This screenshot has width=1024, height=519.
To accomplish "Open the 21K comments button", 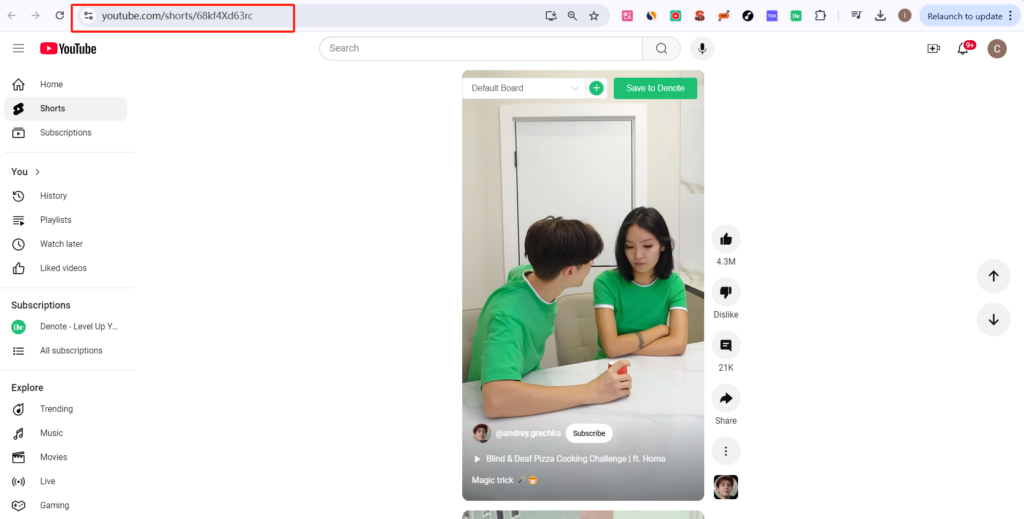I will (x=726, y=345).
